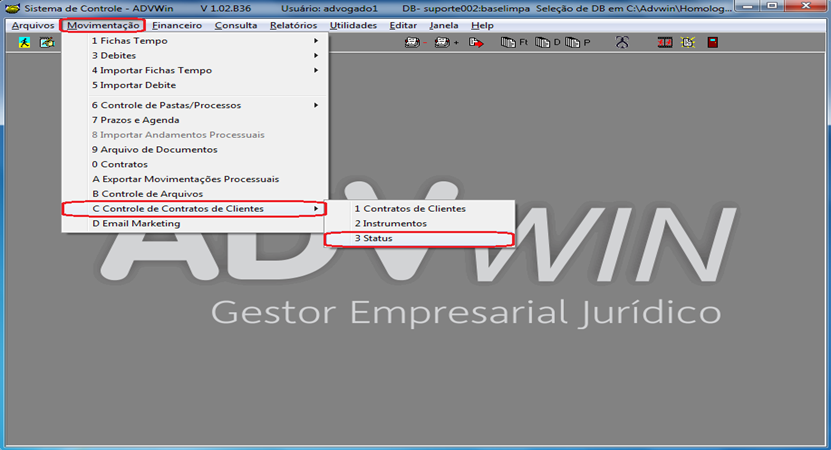Click the toolbar icon with plus sign
The height and width of the screenshot is (450, 831).
pyautogui.click(x=446, y=42)
